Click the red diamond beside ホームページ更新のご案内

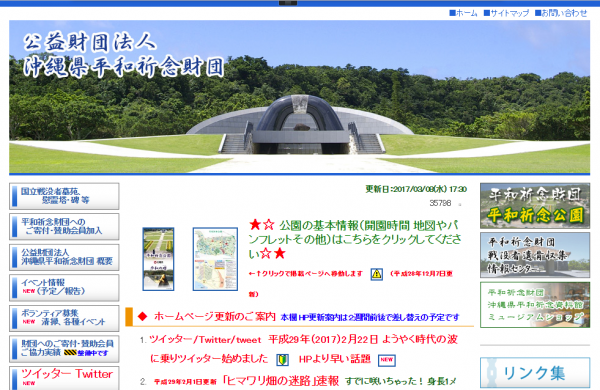point(142,317)
